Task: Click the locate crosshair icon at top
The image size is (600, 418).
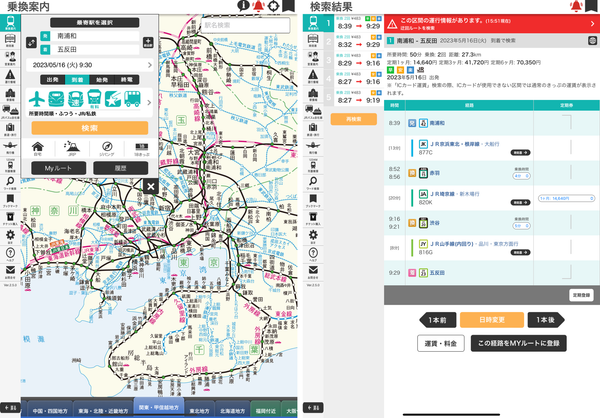Action: point(273,6)
